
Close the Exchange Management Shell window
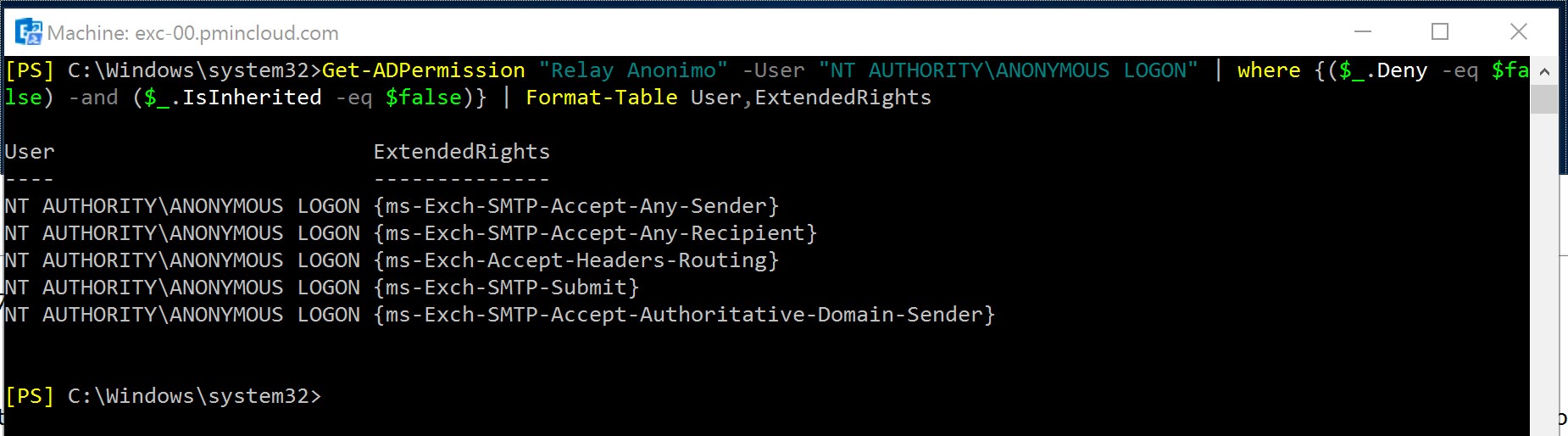(1519, 32)
